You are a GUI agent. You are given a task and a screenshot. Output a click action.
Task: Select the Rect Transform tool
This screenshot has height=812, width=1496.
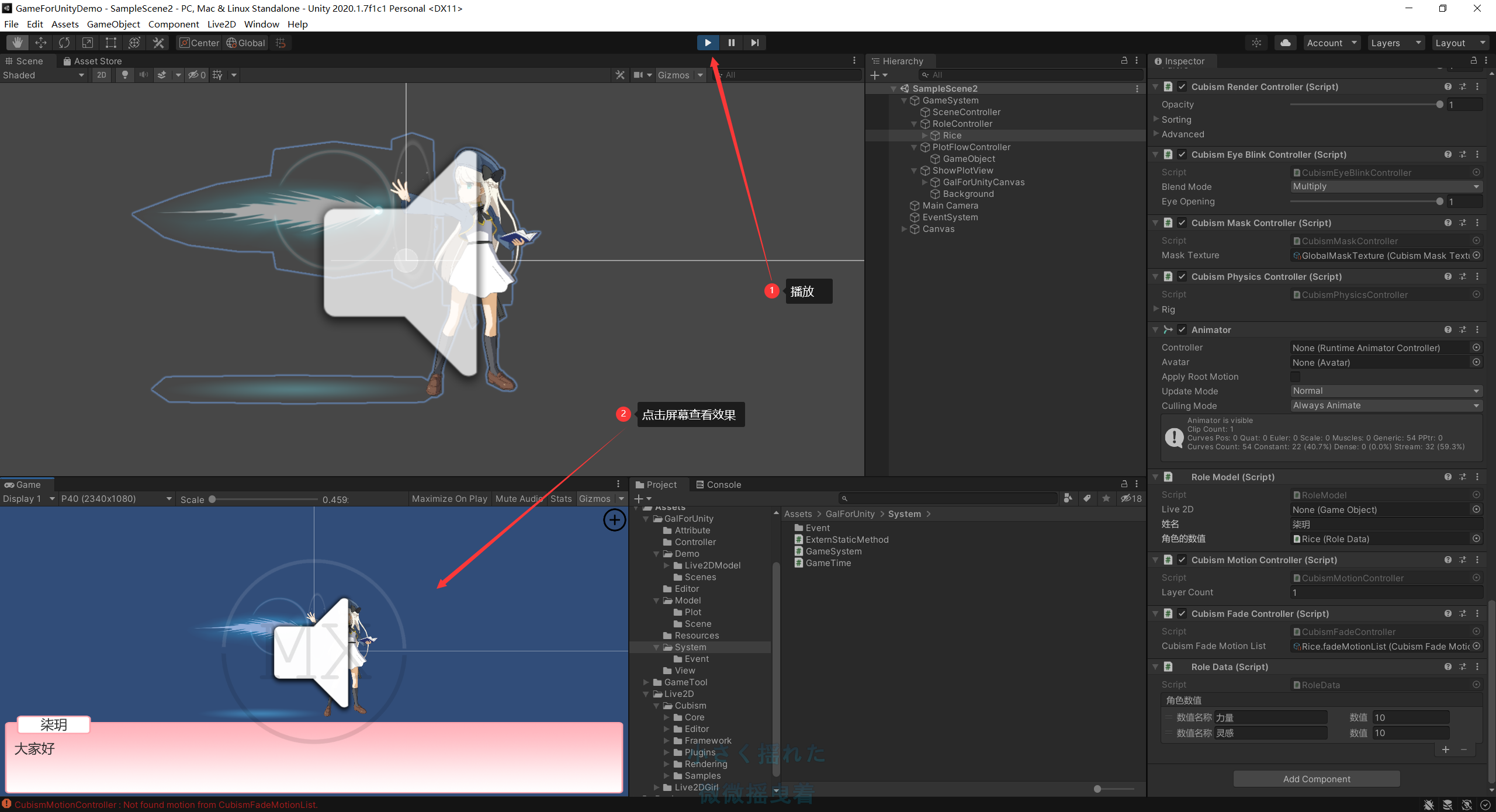(111, 43)
